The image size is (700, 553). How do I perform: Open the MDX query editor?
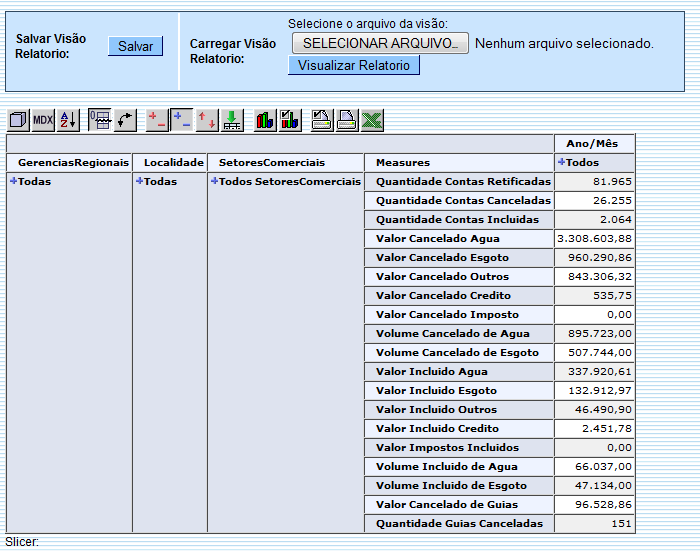[43, 120]
